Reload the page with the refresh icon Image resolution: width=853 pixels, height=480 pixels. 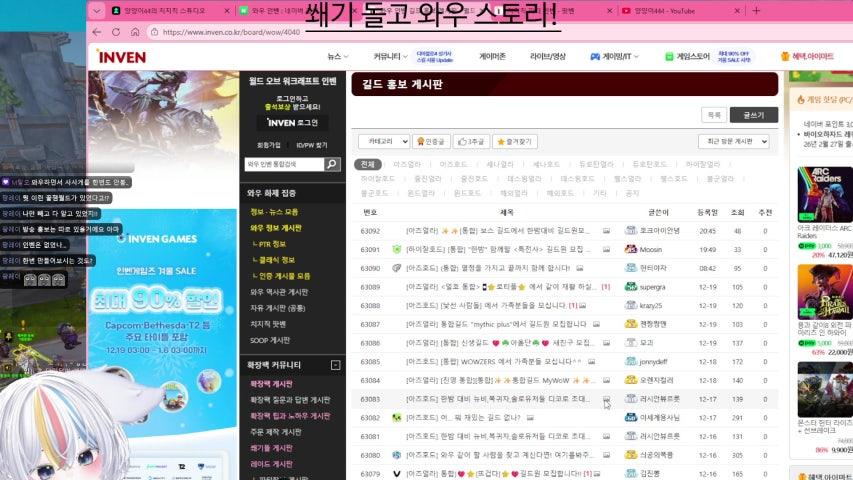[x=116, y=32]
